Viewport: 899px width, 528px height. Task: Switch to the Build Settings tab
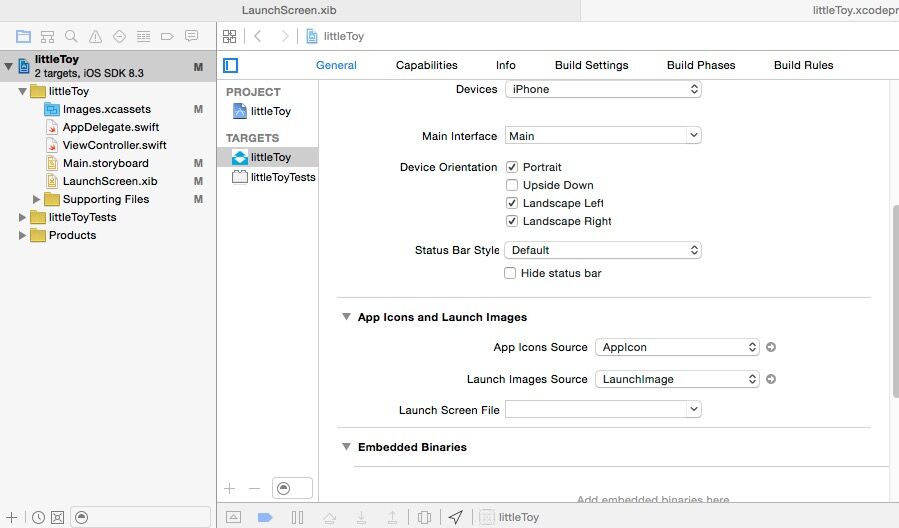coord(591,65)
